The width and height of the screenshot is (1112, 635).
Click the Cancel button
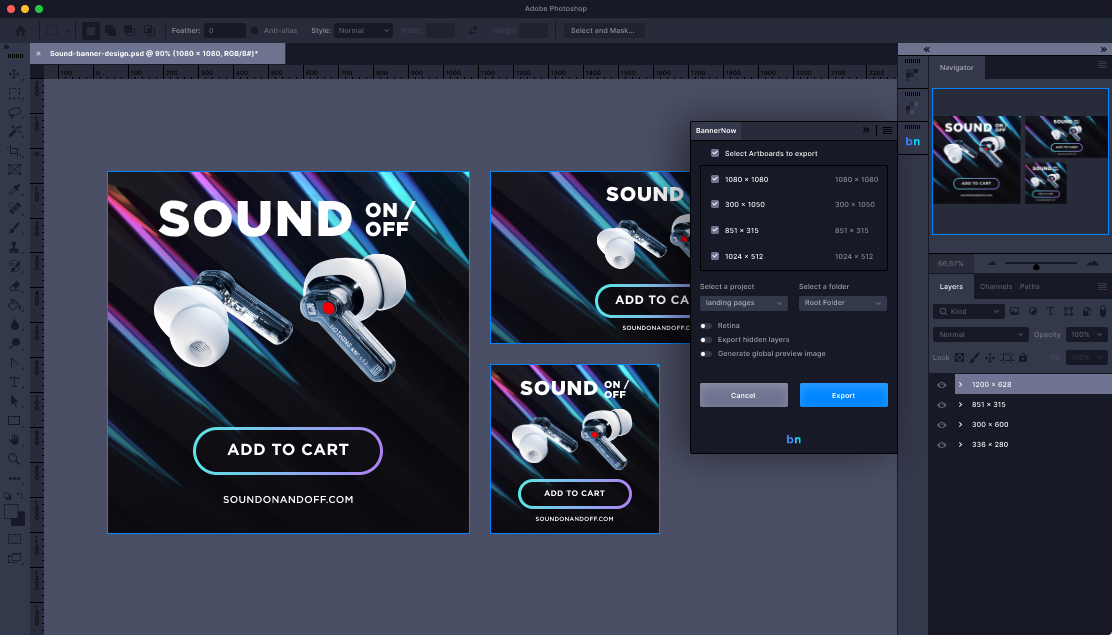click(743, 395)
